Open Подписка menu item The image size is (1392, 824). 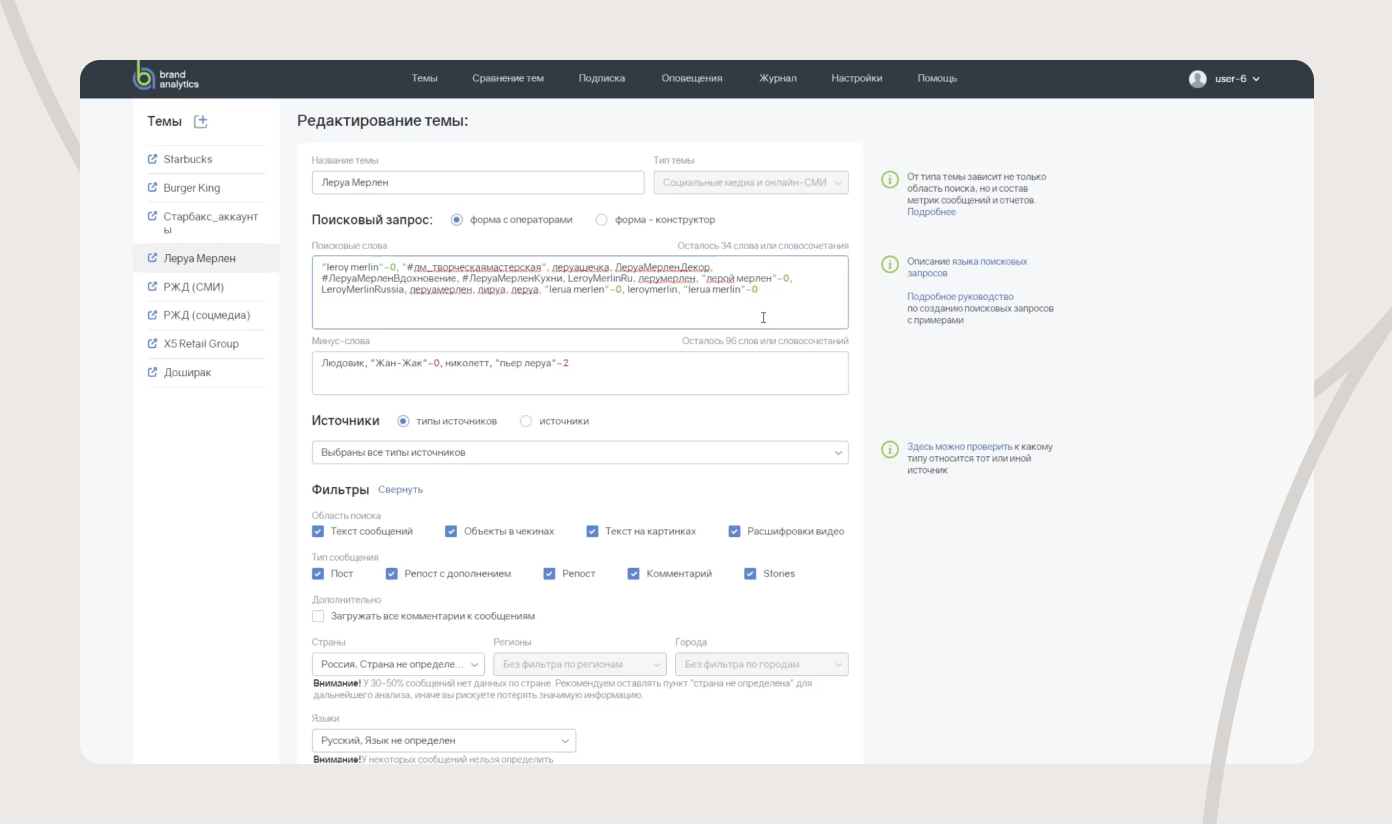tap(602, 79)
